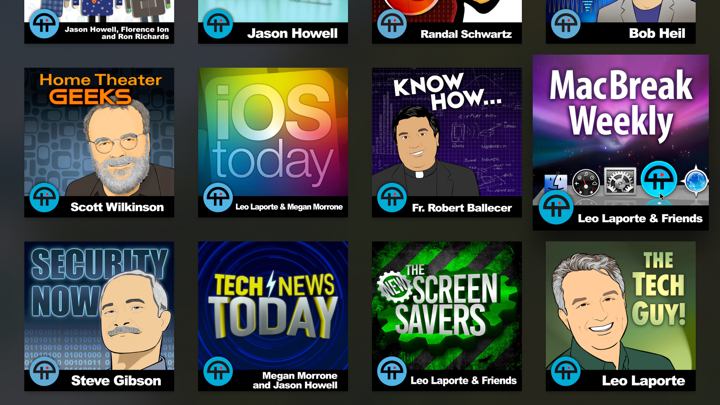720x405 pixels.
Task: Click TWiT logo on Security Now tile
Action: (x=44, y=371)
